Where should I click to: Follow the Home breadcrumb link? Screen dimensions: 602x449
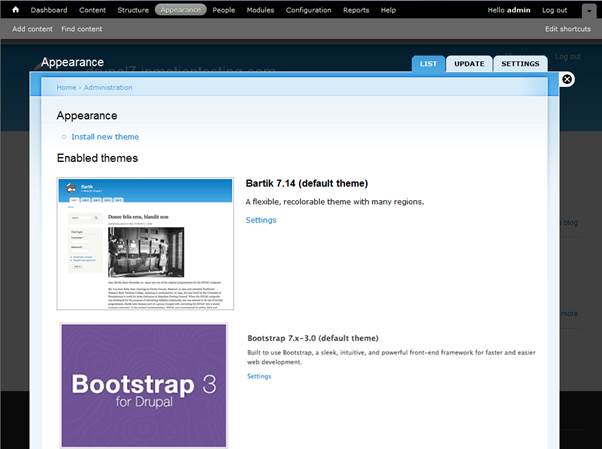(x=66, y=88)
